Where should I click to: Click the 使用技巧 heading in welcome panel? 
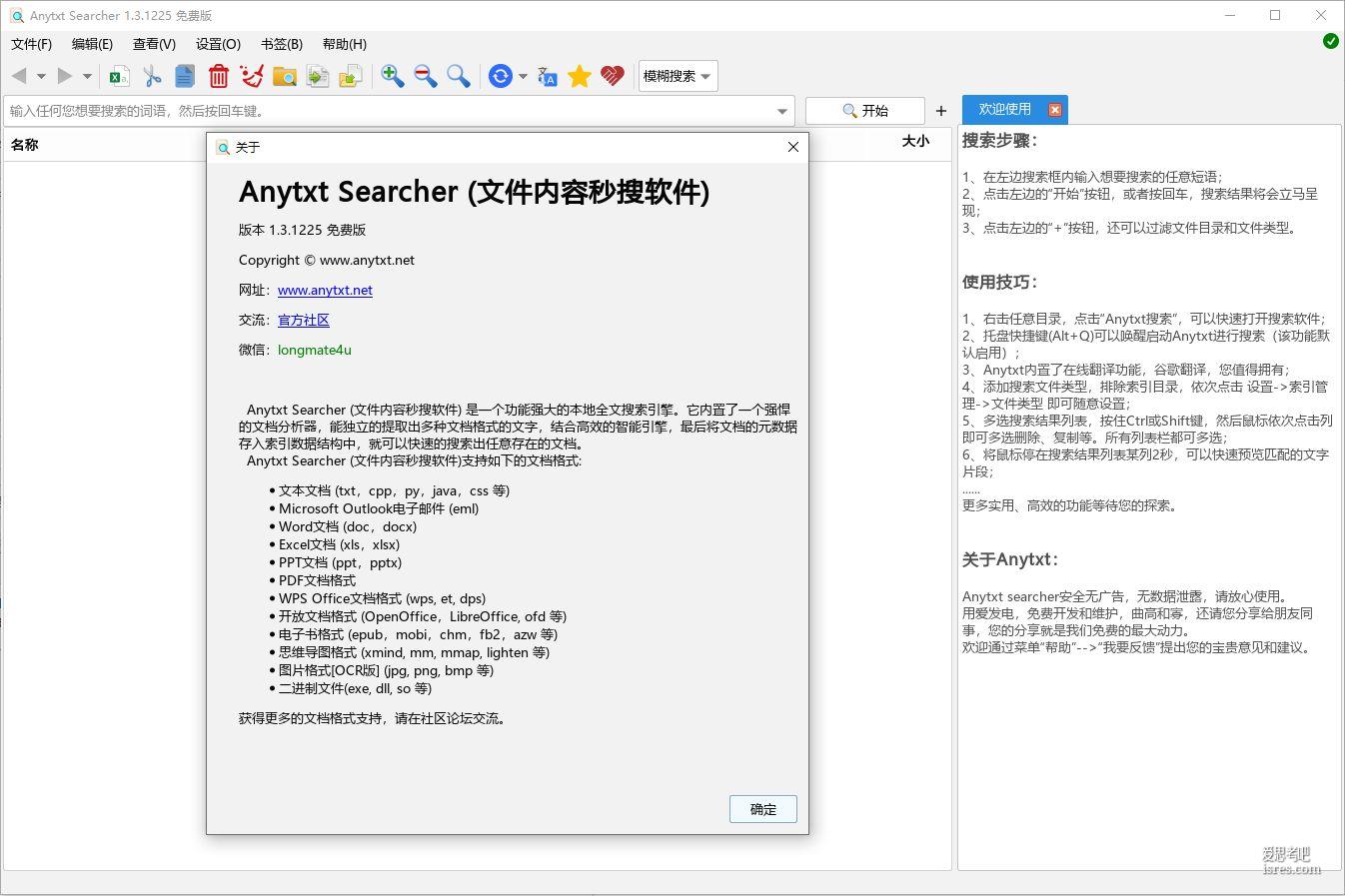tap(1000, 283)
